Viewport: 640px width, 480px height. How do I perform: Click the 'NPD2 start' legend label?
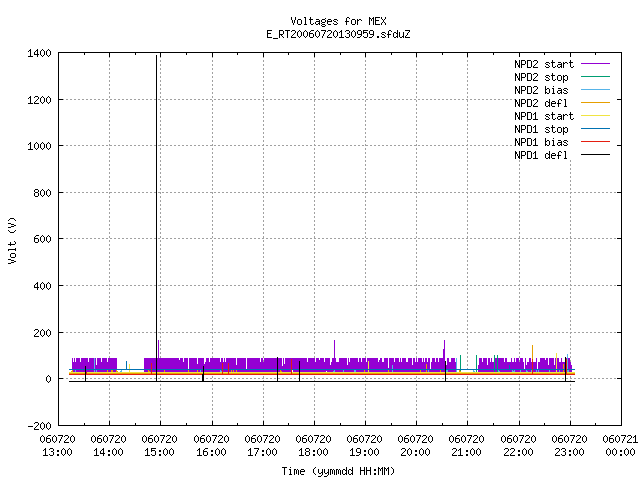pyautogui.click(x=544, y=64)
